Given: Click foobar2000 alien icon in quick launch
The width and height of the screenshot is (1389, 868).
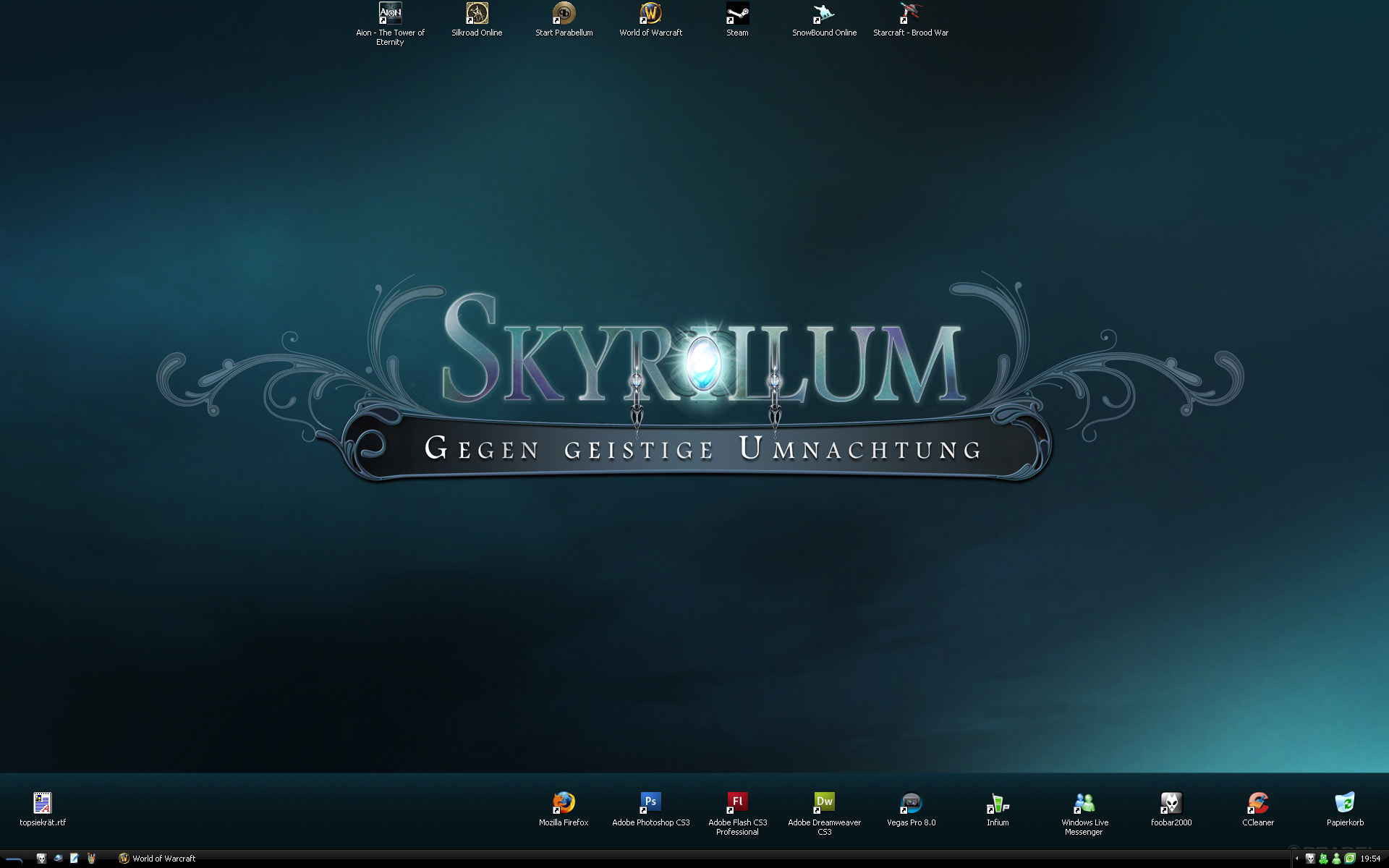Looking at the screenshot, I should (41, 859).
